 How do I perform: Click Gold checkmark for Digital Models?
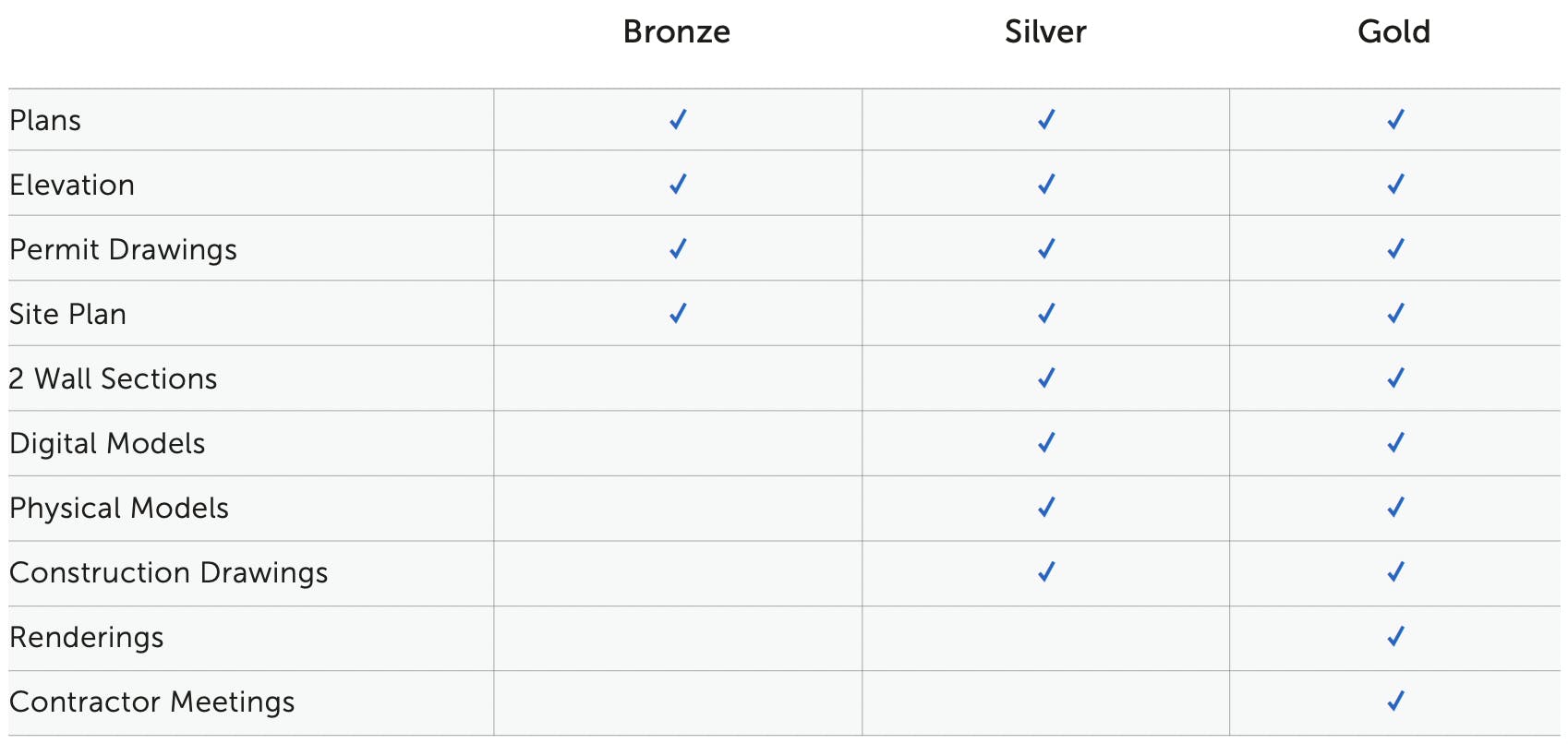coord(1395,443)
